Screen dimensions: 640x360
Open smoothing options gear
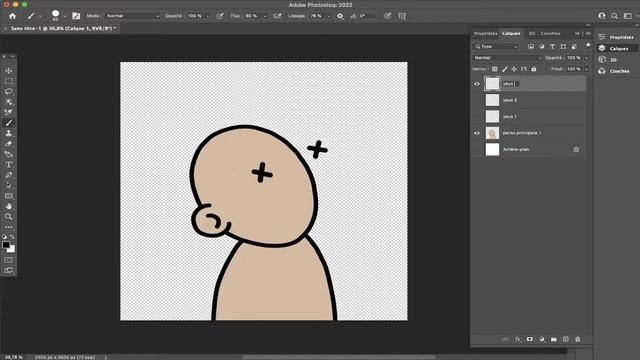coord(340,16)
